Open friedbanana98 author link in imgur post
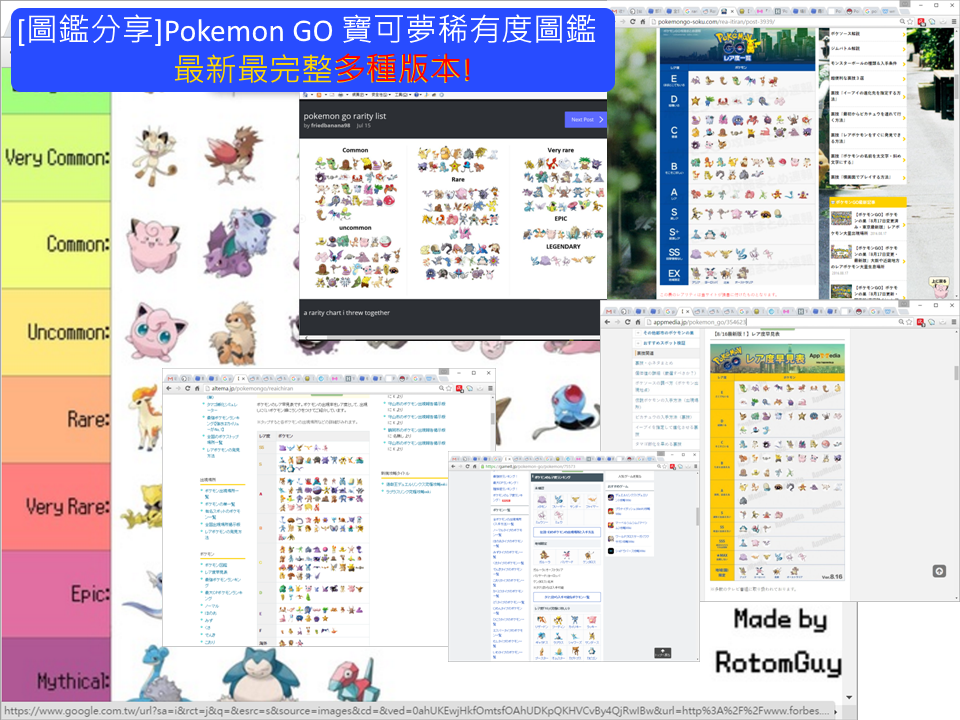Screen dimensions: 960x720 click(x=330, y=126)
